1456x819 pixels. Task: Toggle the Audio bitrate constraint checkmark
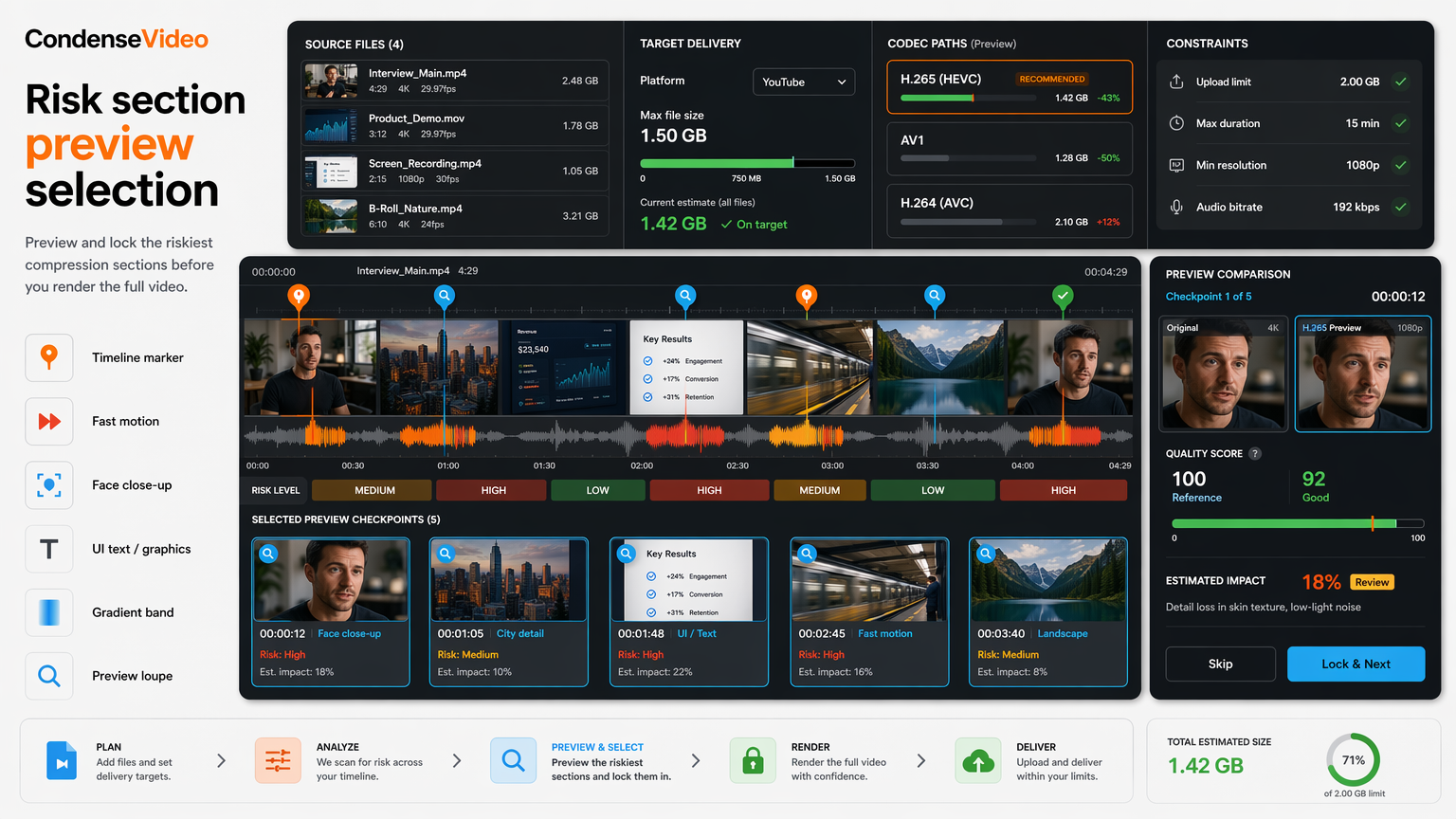click(x=1400, y=207)
